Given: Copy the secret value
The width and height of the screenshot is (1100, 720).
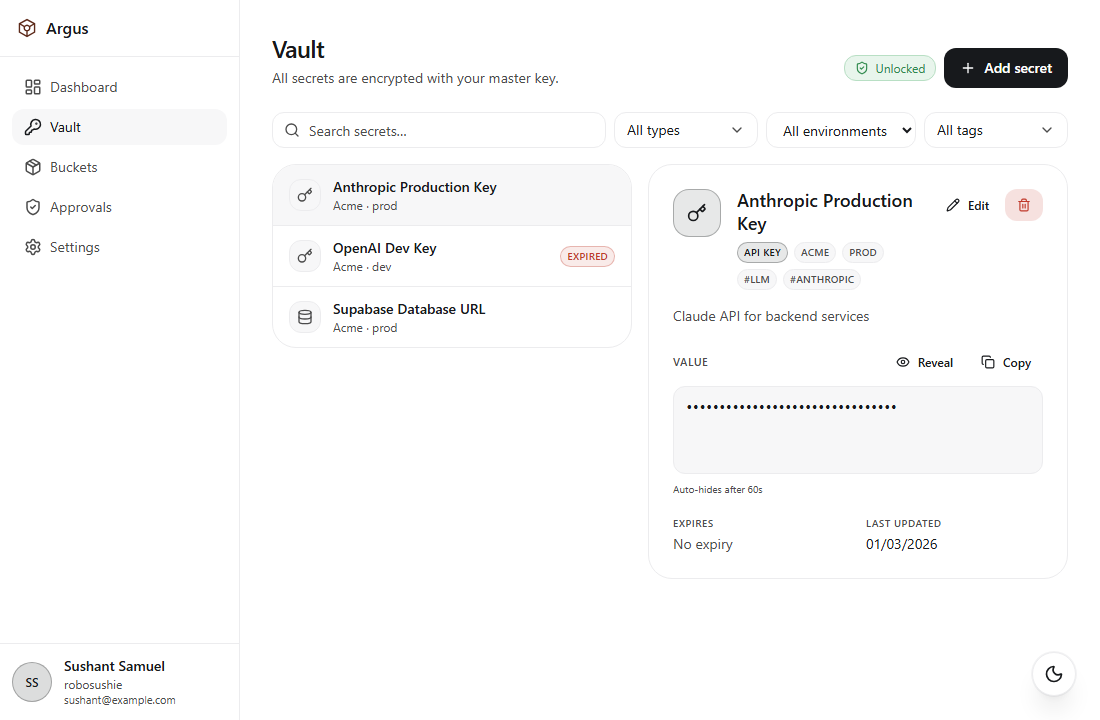Looking at the screenshot, I should (x=1006, y=363).
